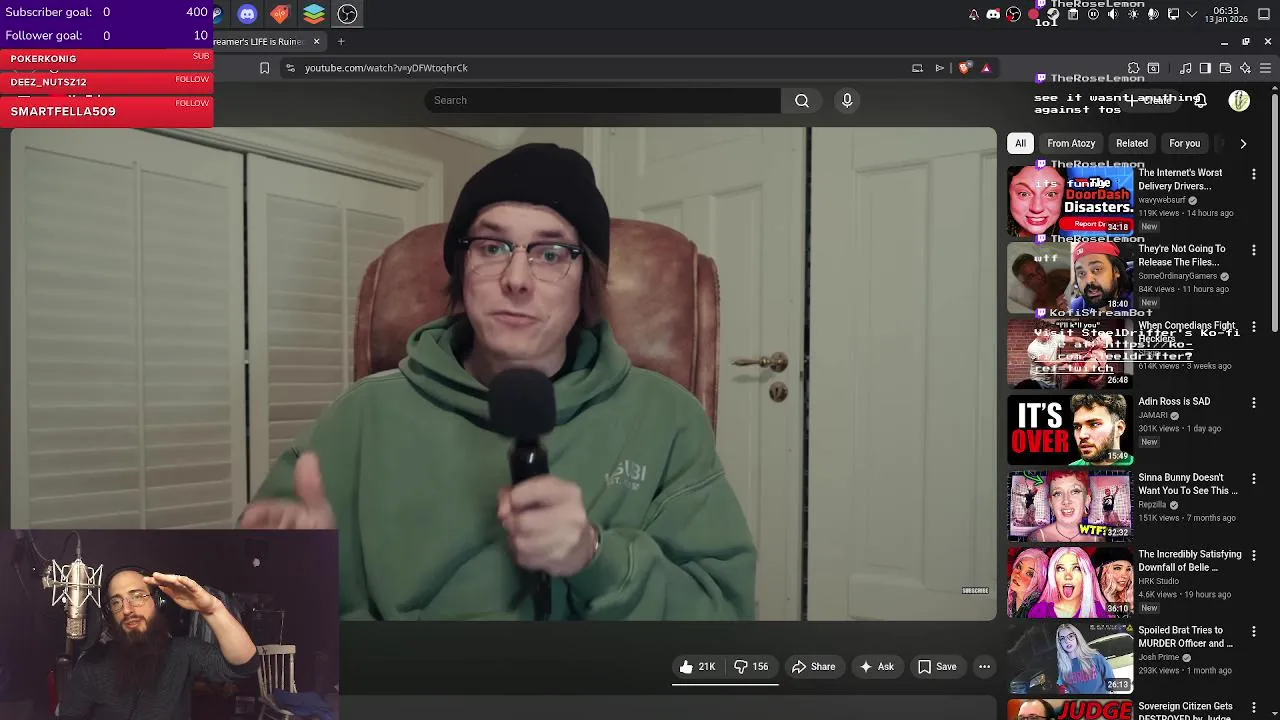
Task: Open the JAMARI channel link
Action: (1153, 415)
